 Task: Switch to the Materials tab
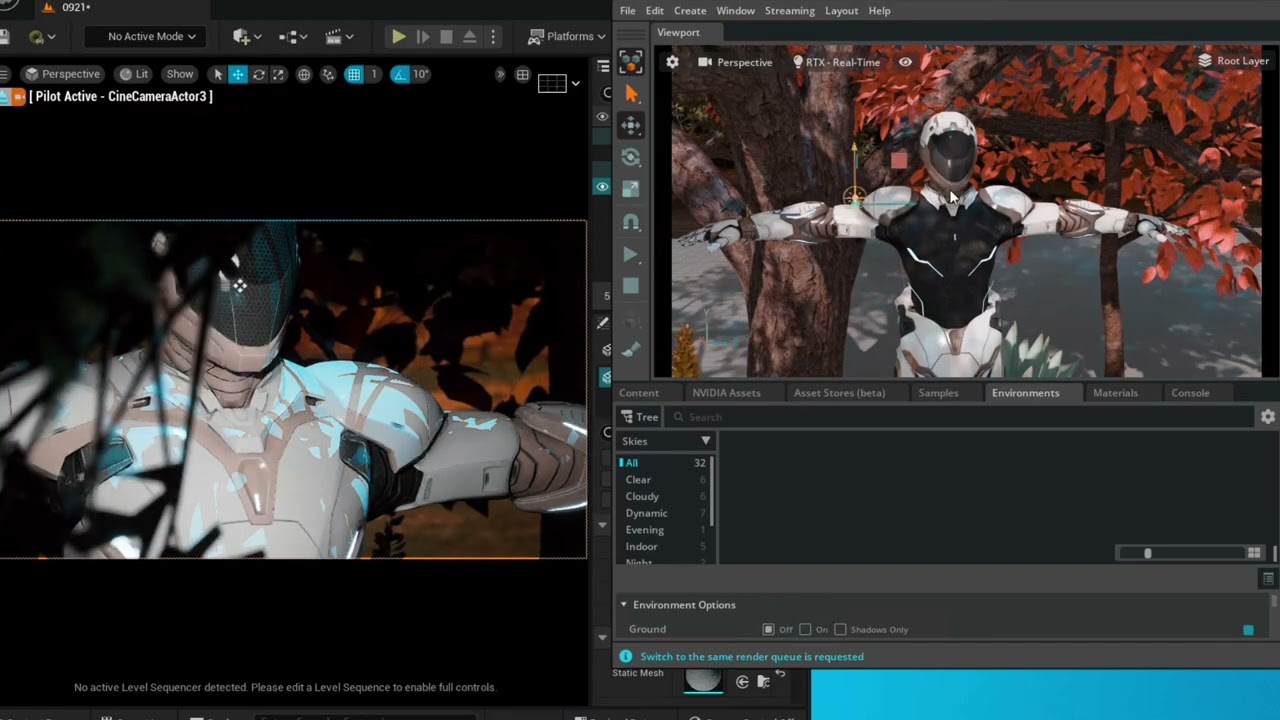(1115, 393)
